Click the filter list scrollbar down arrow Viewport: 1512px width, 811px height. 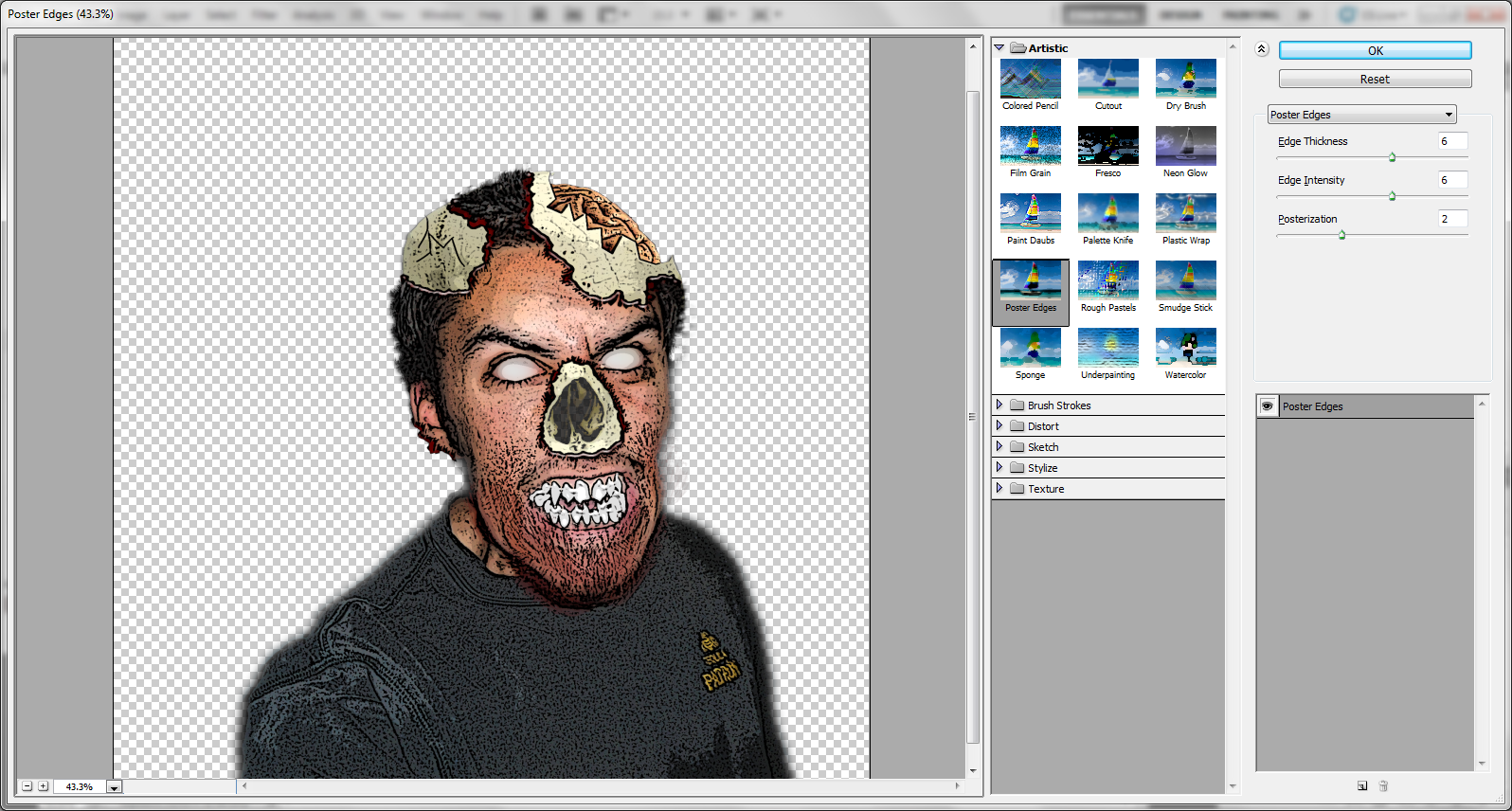1233,786
